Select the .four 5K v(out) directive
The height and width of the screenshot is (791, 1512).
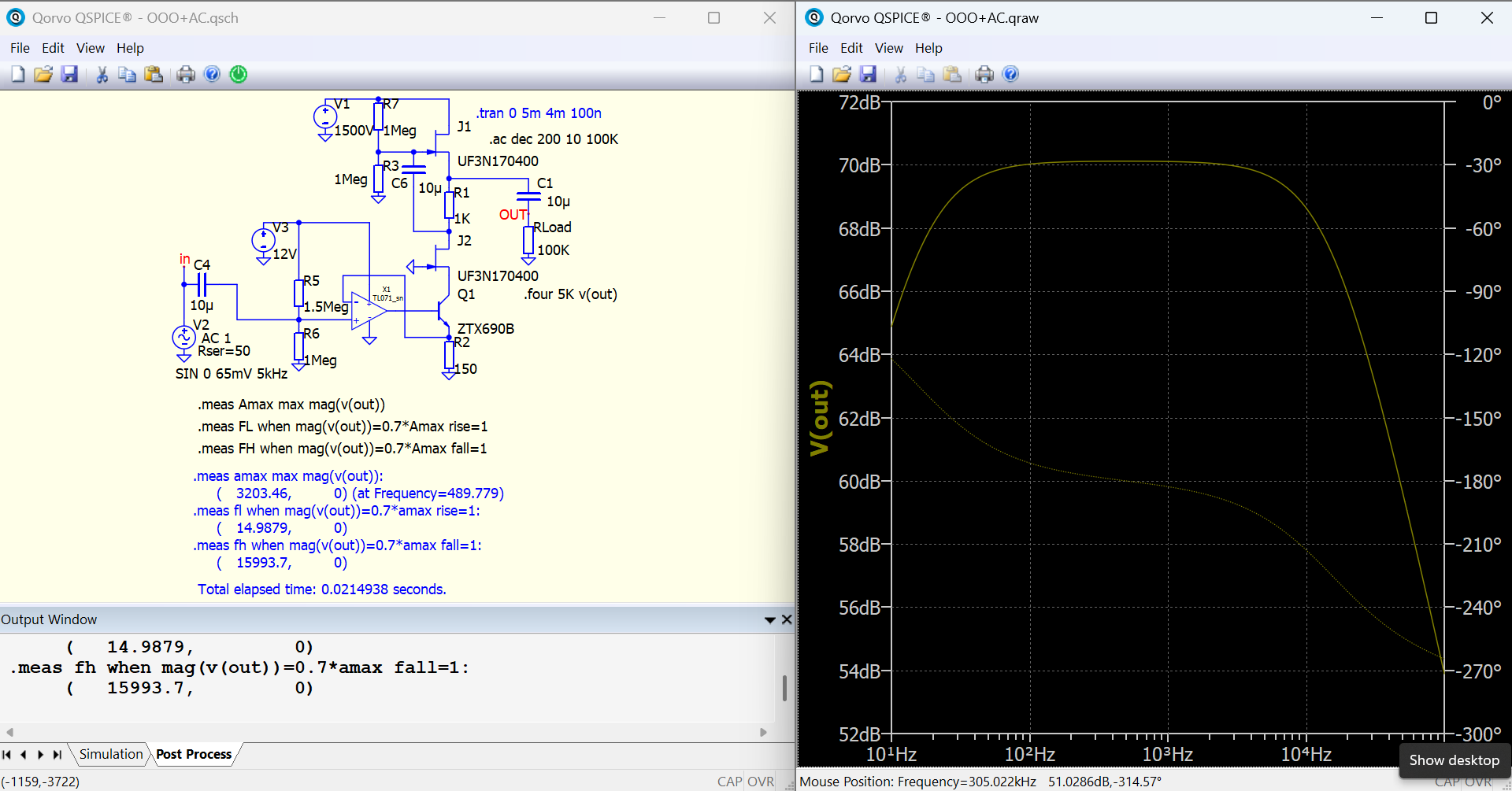570,294
